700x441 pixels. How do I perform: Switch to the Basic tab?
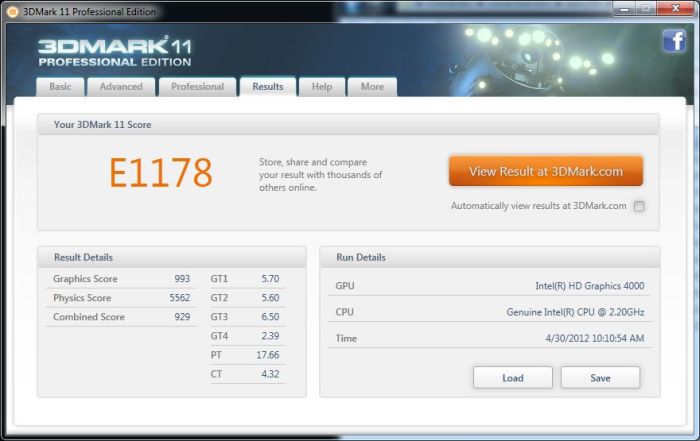coord(60,87)
